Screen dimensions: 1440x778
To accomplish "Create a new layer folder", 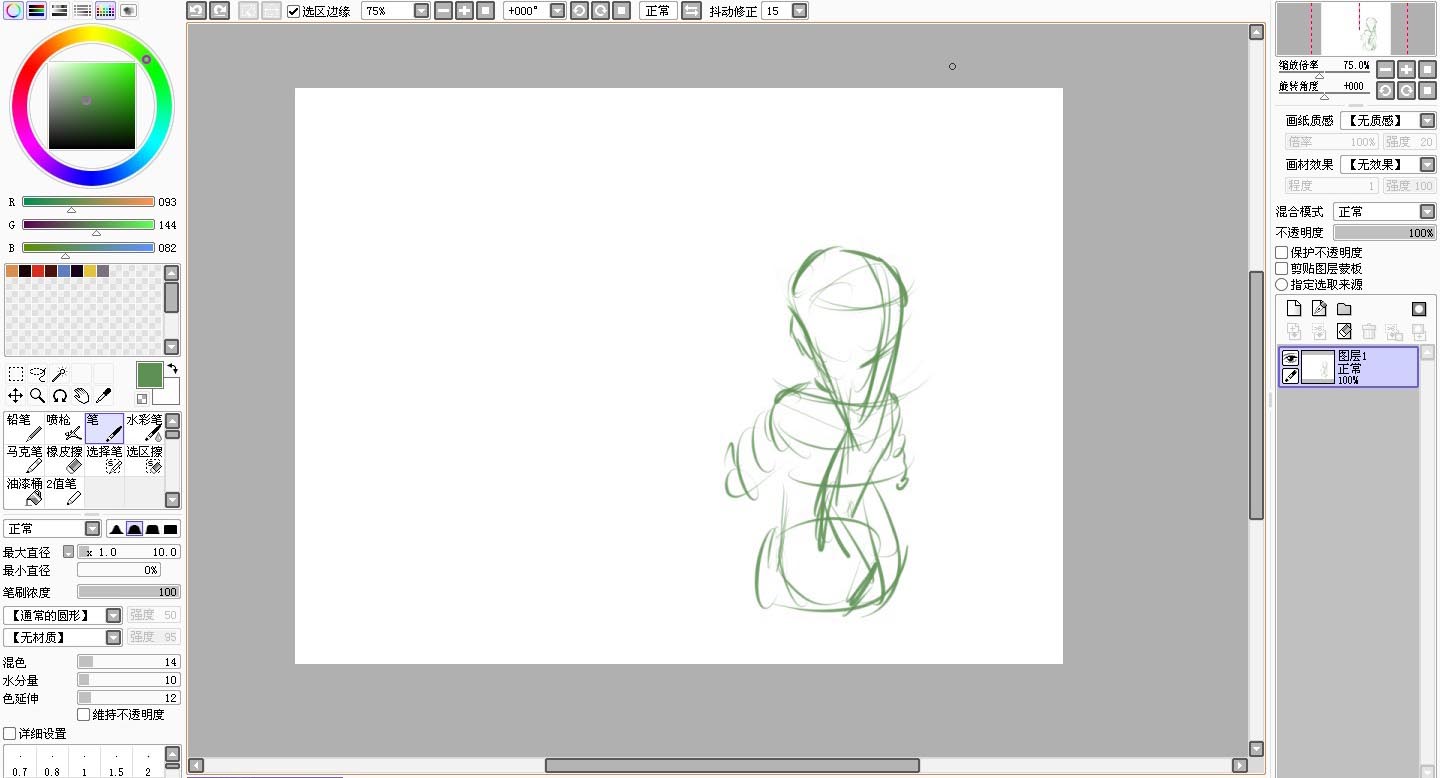I will tap(1344, 309).
